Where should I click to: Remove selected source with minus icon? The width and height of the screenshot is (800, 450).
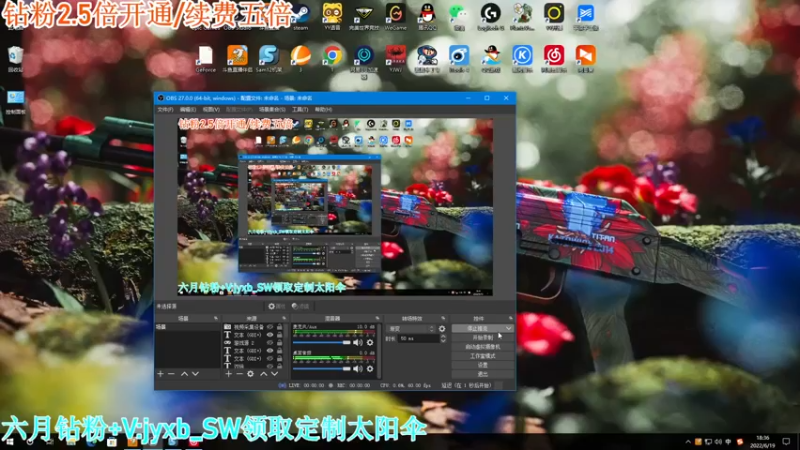[239, 374]
